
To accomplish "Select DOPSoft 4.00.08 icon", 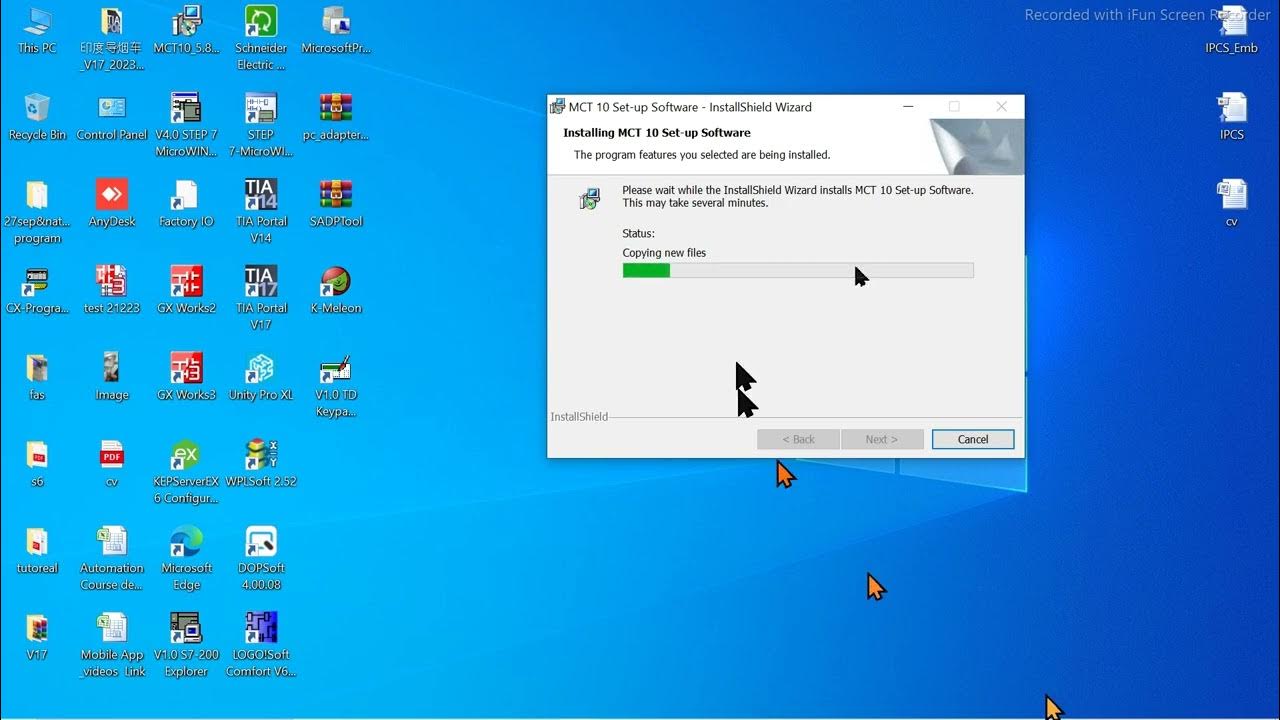I will [261, 560].
